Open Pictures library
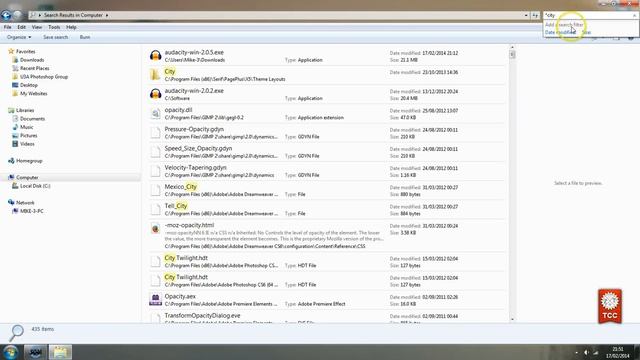 (29, 136)
